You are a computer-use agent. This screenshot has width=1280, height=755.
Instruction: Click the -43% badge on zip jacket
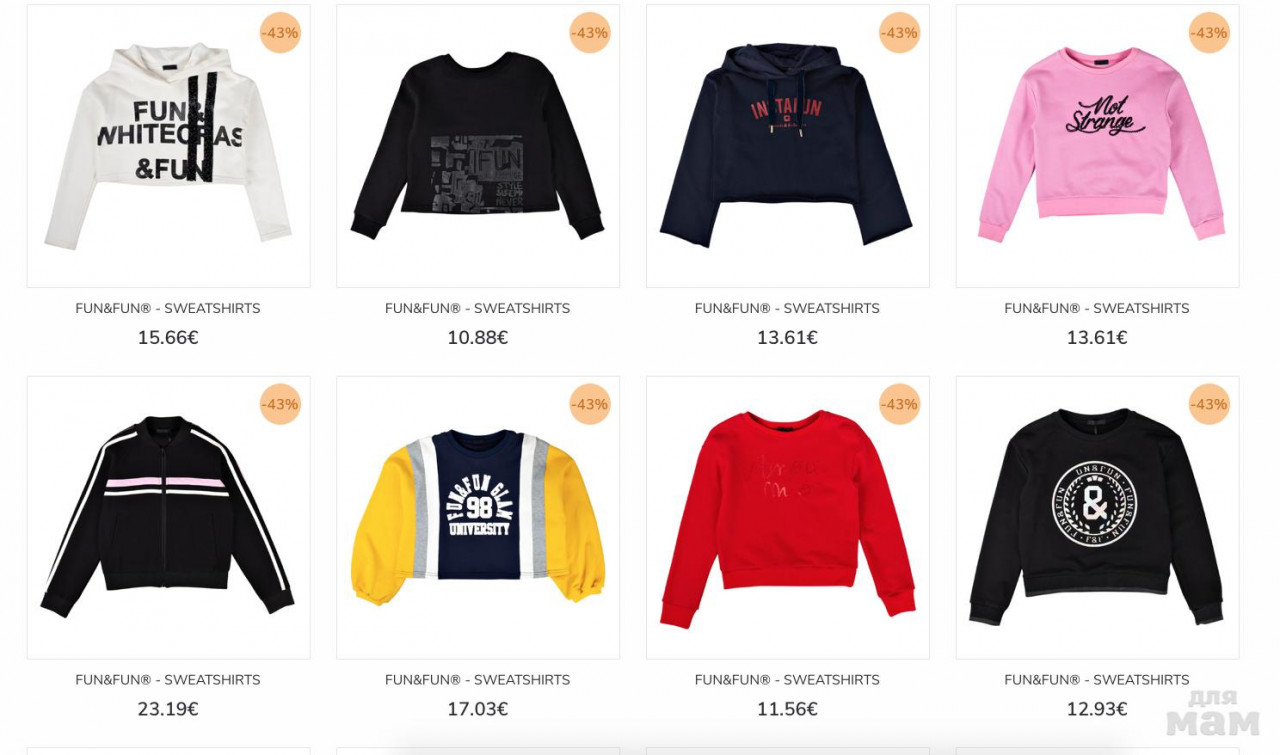click(280, 404)
